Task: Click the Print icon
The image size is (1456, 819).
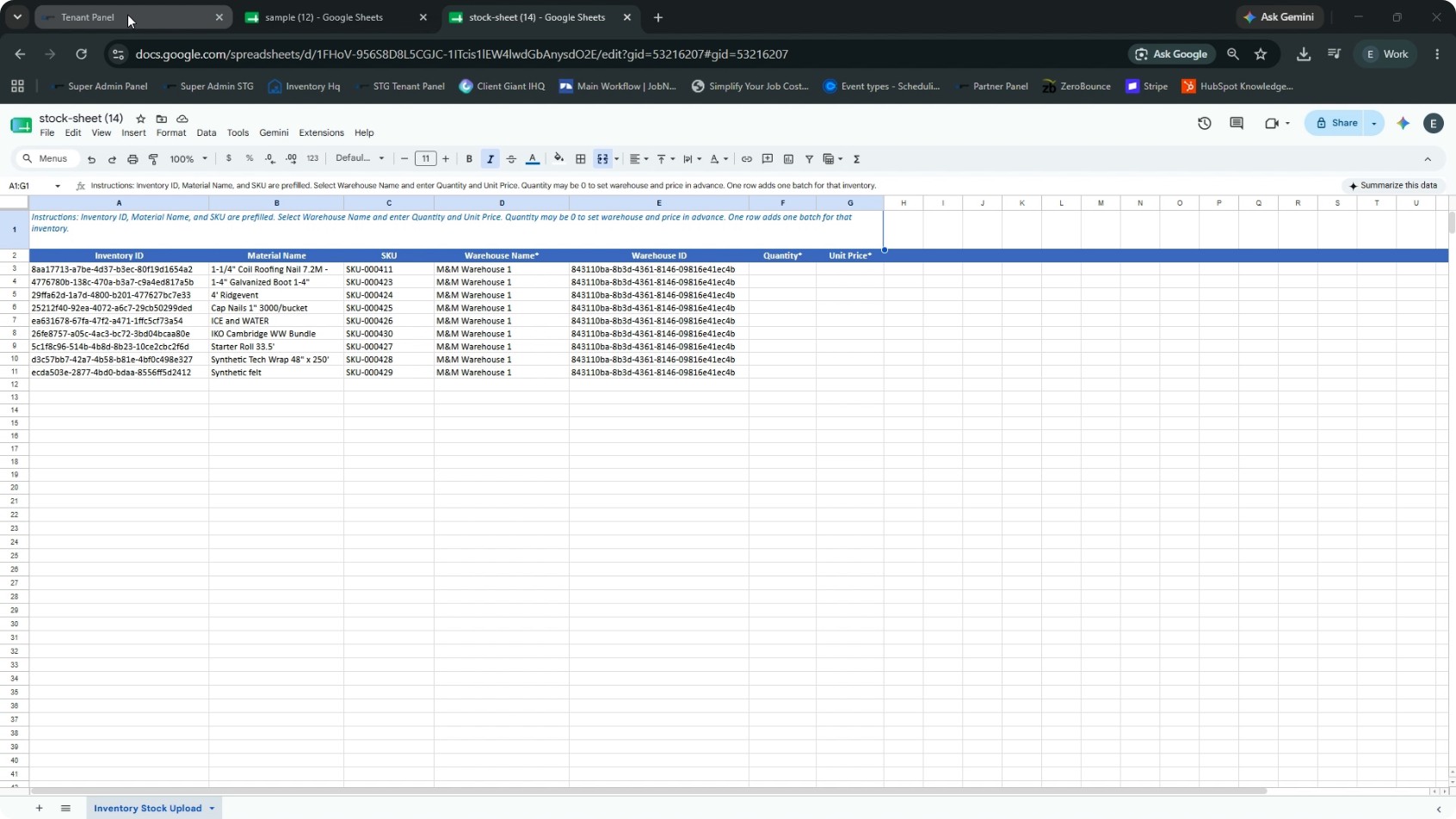Action: [133, 159]
